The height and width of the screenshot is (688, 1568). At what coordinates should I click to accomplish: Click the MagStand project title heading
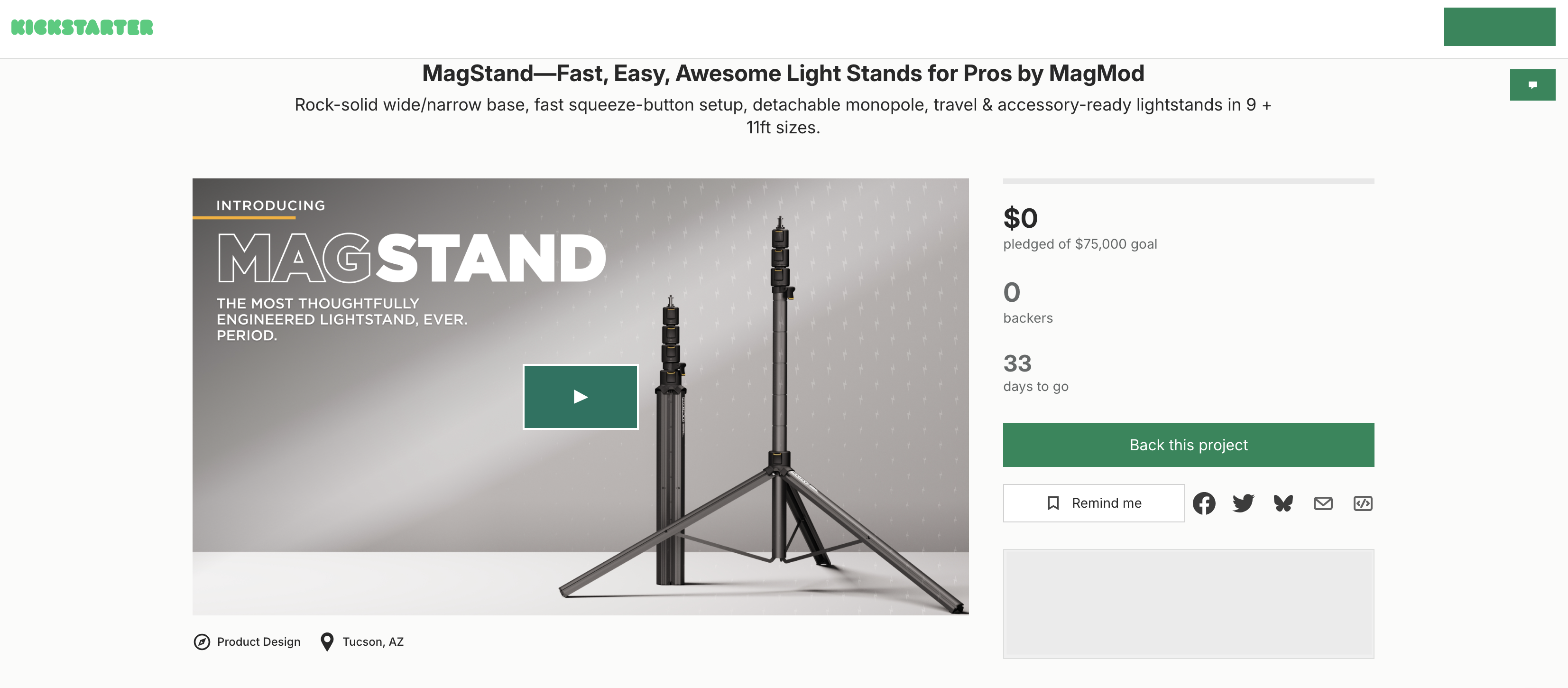tap(783, 74)
